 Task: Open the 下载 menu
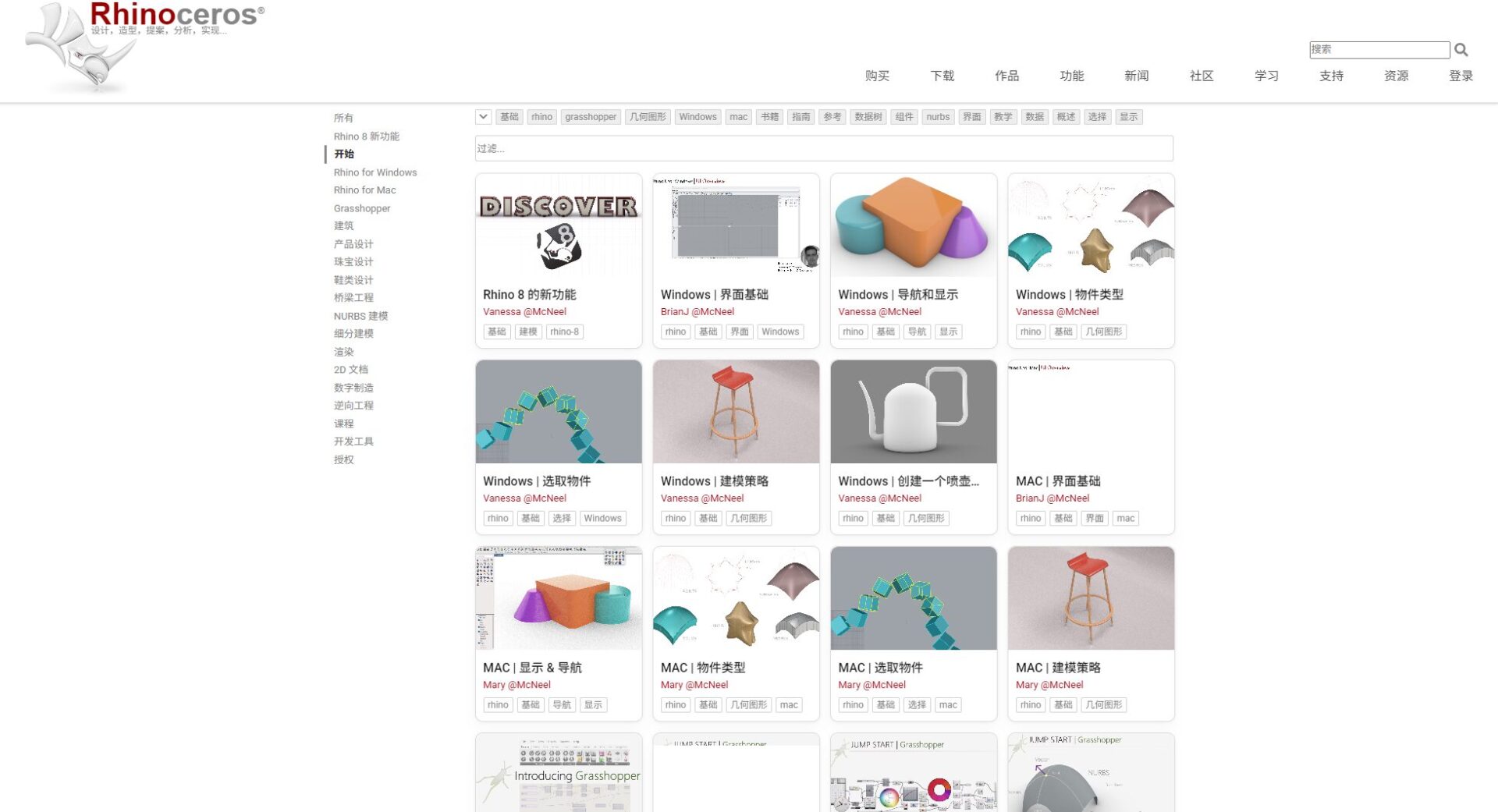click(942, 76)
